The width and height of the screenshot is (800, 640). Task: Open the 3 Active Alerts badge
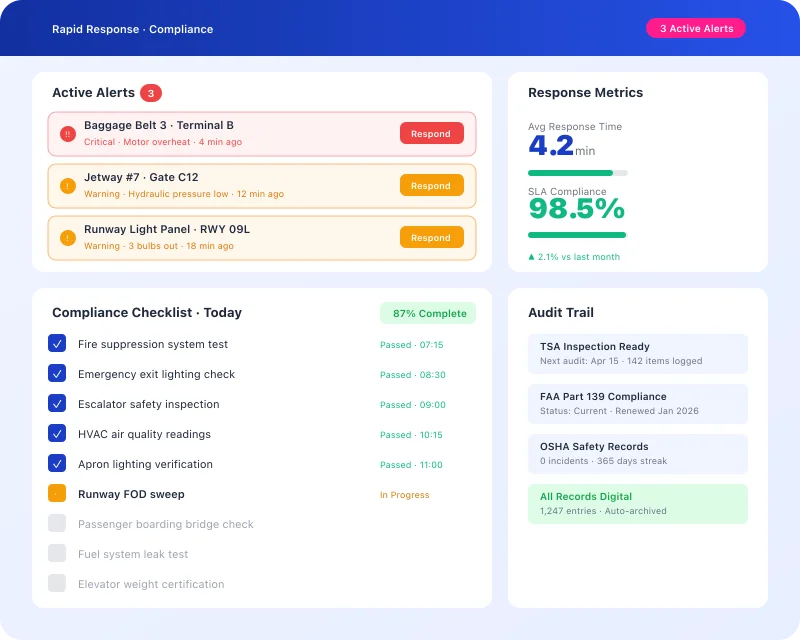pos(696,28)
